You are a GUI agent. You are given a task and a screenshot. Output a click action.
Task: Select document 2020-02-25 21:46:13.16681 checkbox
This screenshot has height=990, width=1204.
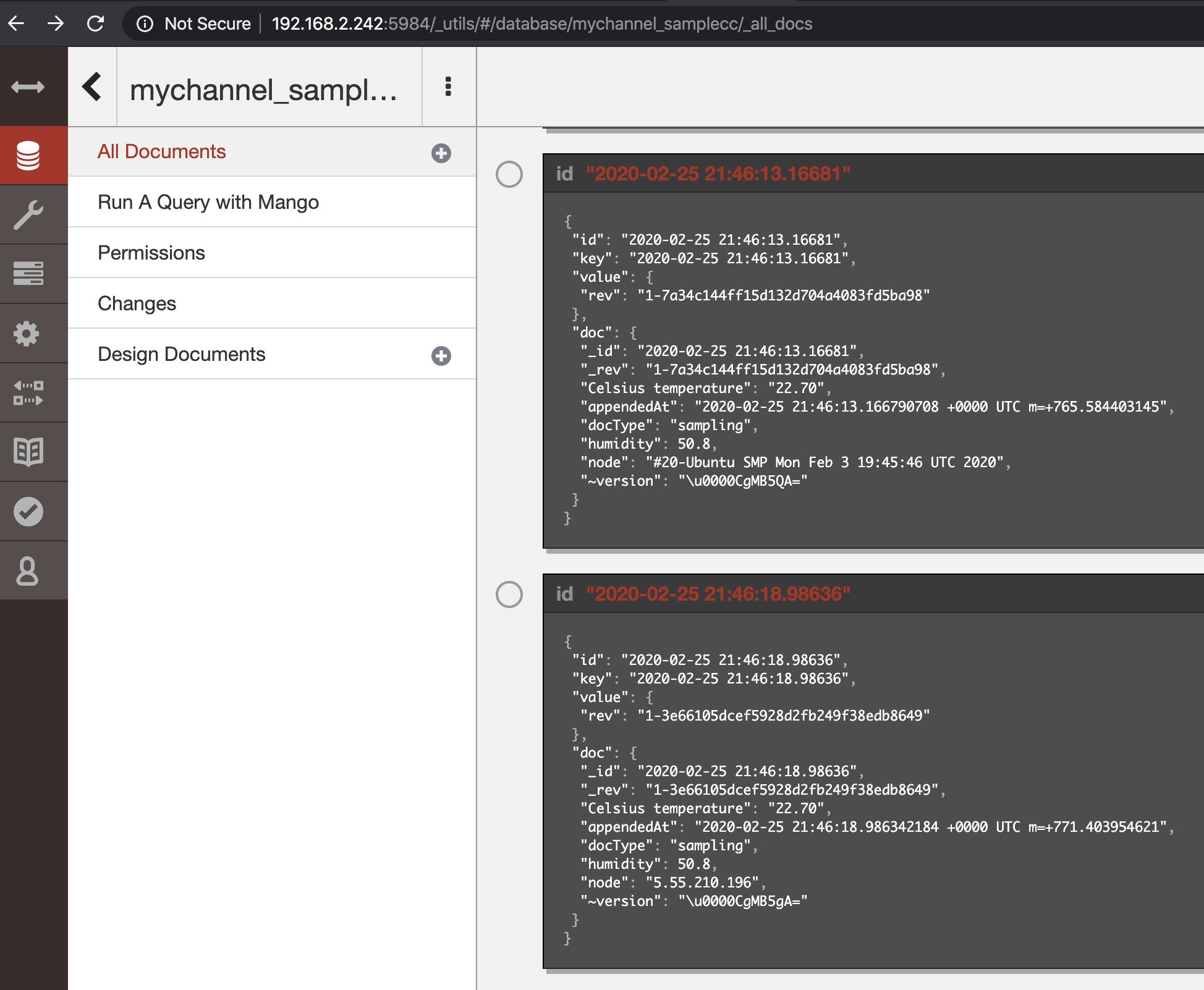pos(509,174)
